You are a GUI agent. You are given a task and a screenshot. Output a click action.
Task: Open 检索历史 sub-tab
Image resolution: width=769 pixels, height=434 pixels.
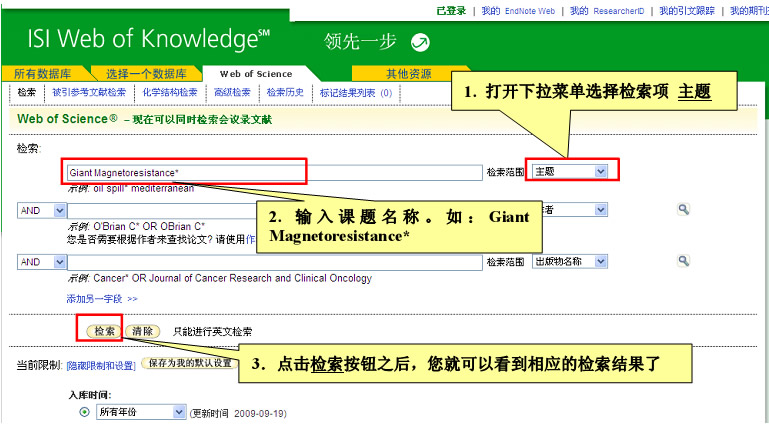pyautogui.click(x=285, y=92)
